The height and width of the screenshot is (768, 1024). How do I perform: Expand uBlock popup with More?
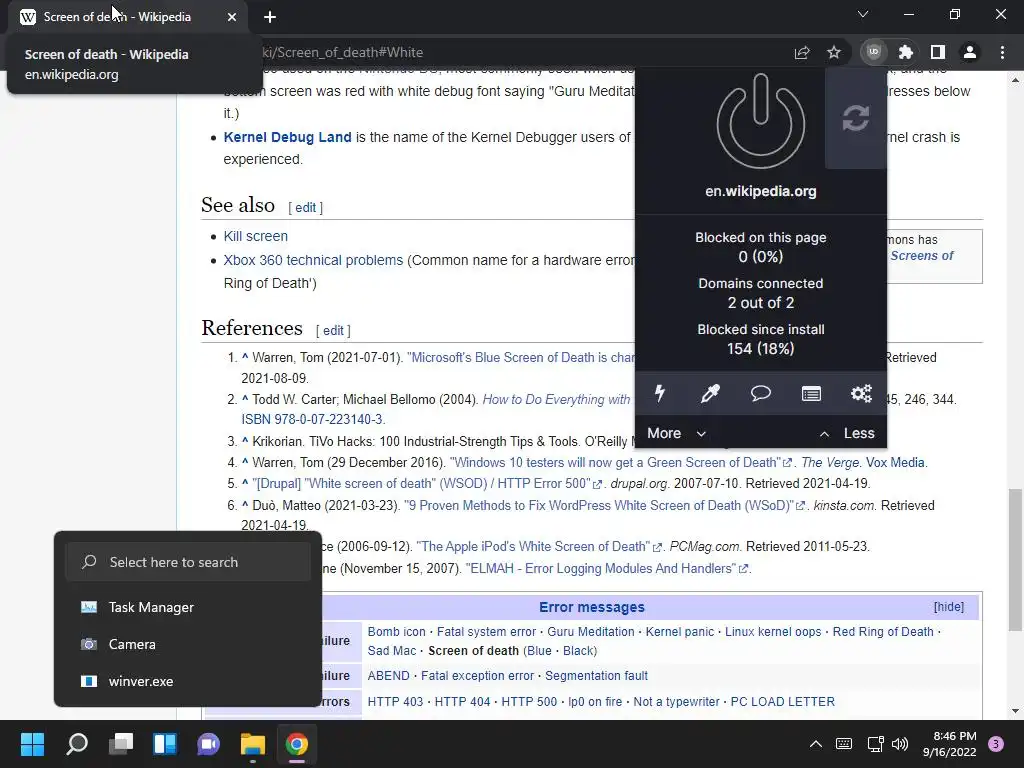[676, 433]
